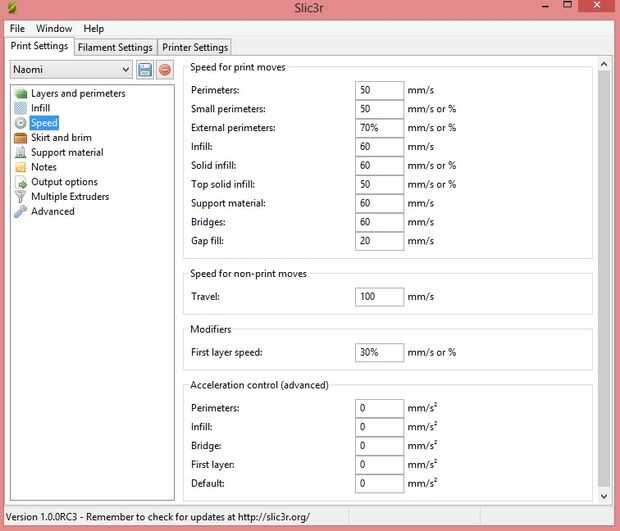The height and width of the screenshot is (531, 620).
Task: Select the Speed settings page
Action: 44,123
